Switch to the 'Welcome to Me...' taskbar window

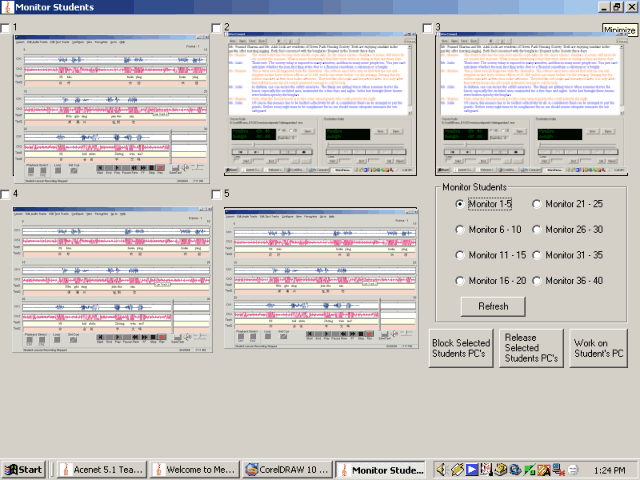point(193,469)
